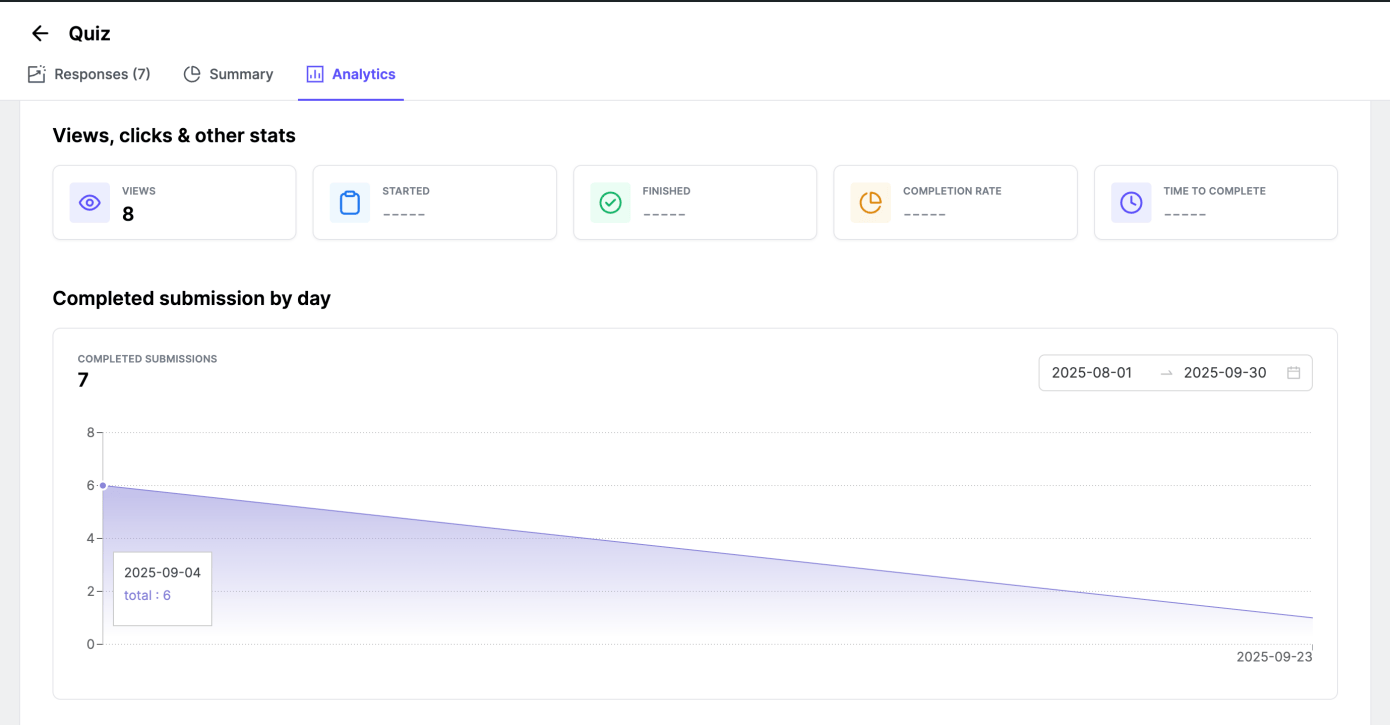Click the eye icon in Views card
Screen dimensions: 1390x725
(90, 203)
